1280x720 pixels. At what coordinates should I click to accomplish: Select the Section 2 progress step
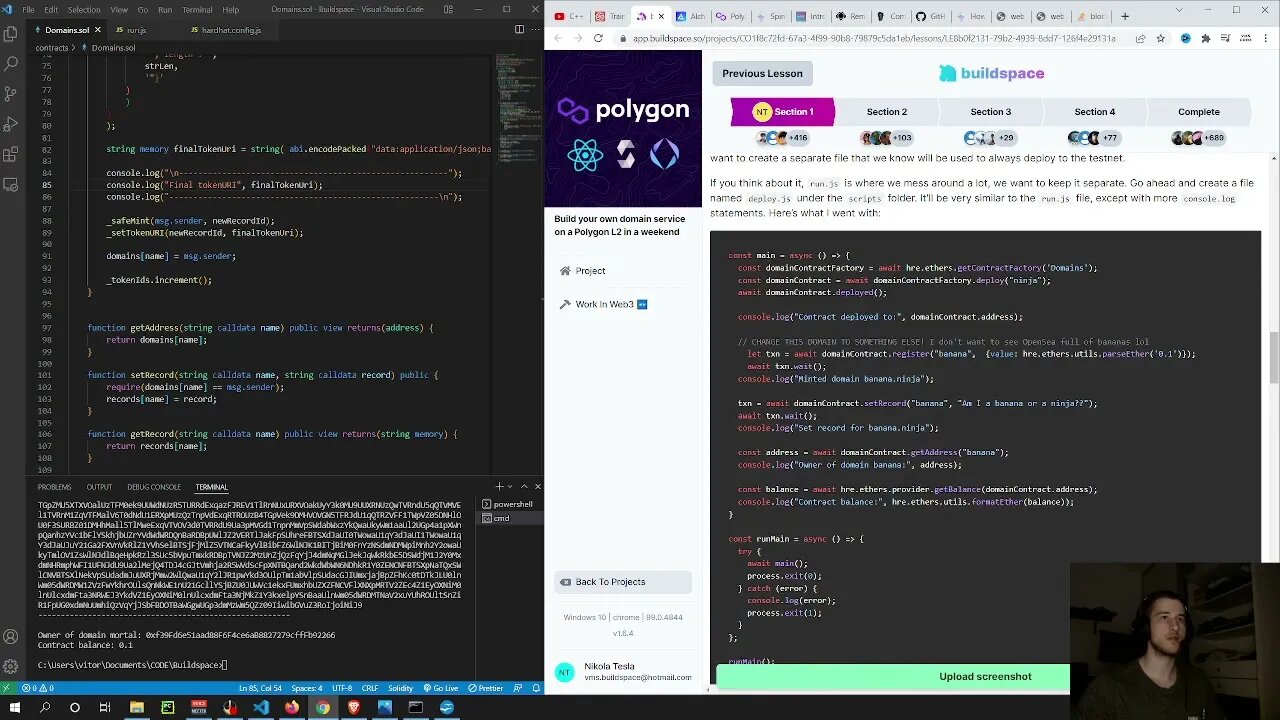[x=887, y=112]
